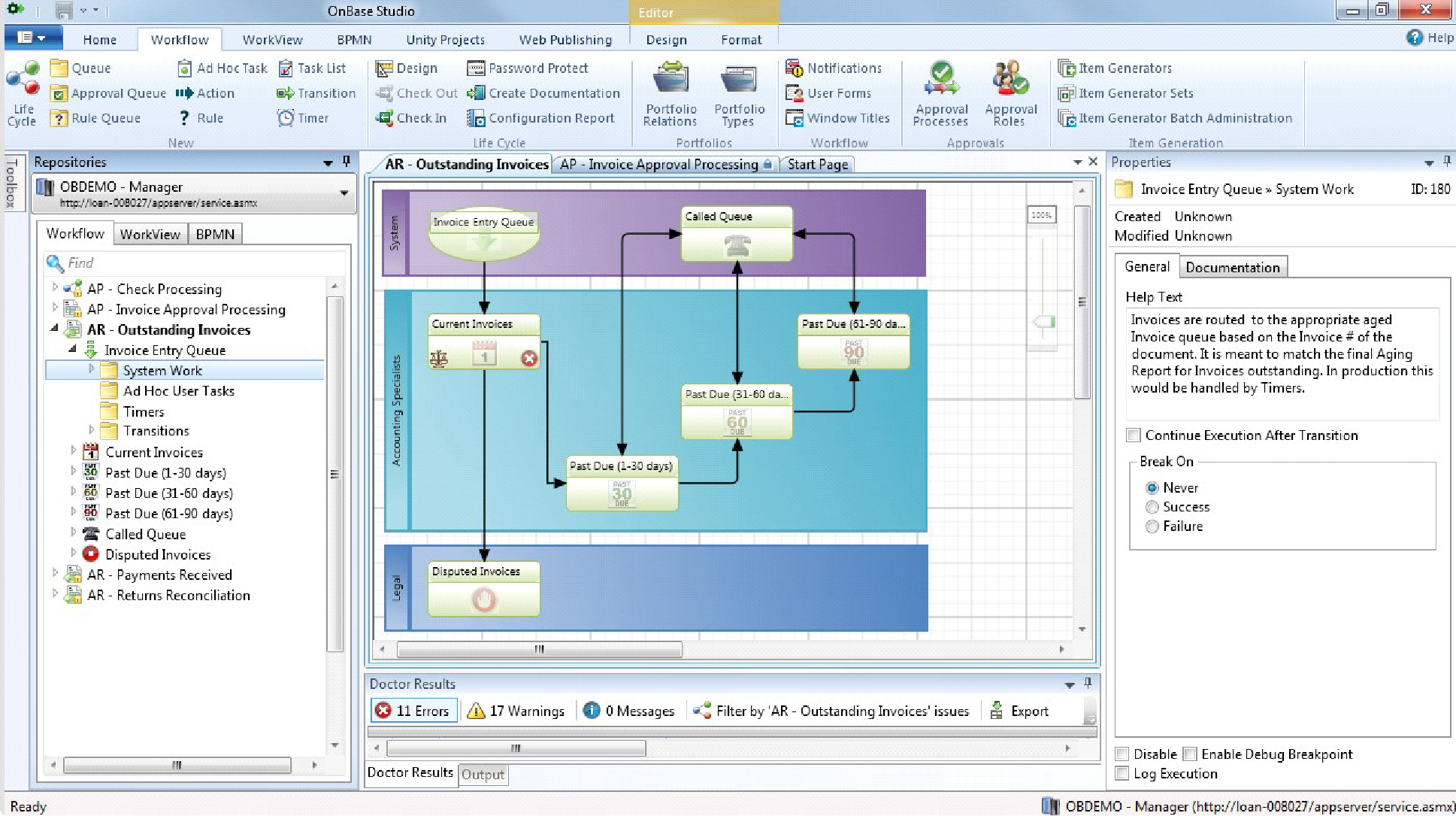Expand AP - Invoice Approval Processing node
The width and height of the screenshot is (1456, 816).
point(55,308)
